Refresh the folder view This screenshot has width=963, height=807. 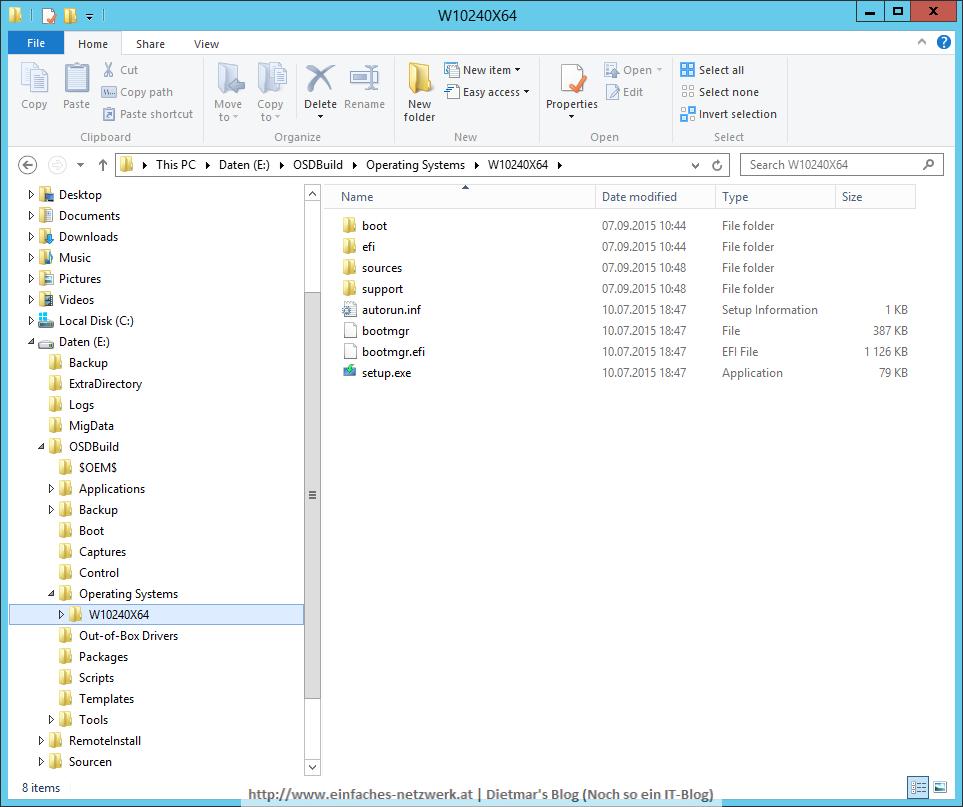[717, 165]
